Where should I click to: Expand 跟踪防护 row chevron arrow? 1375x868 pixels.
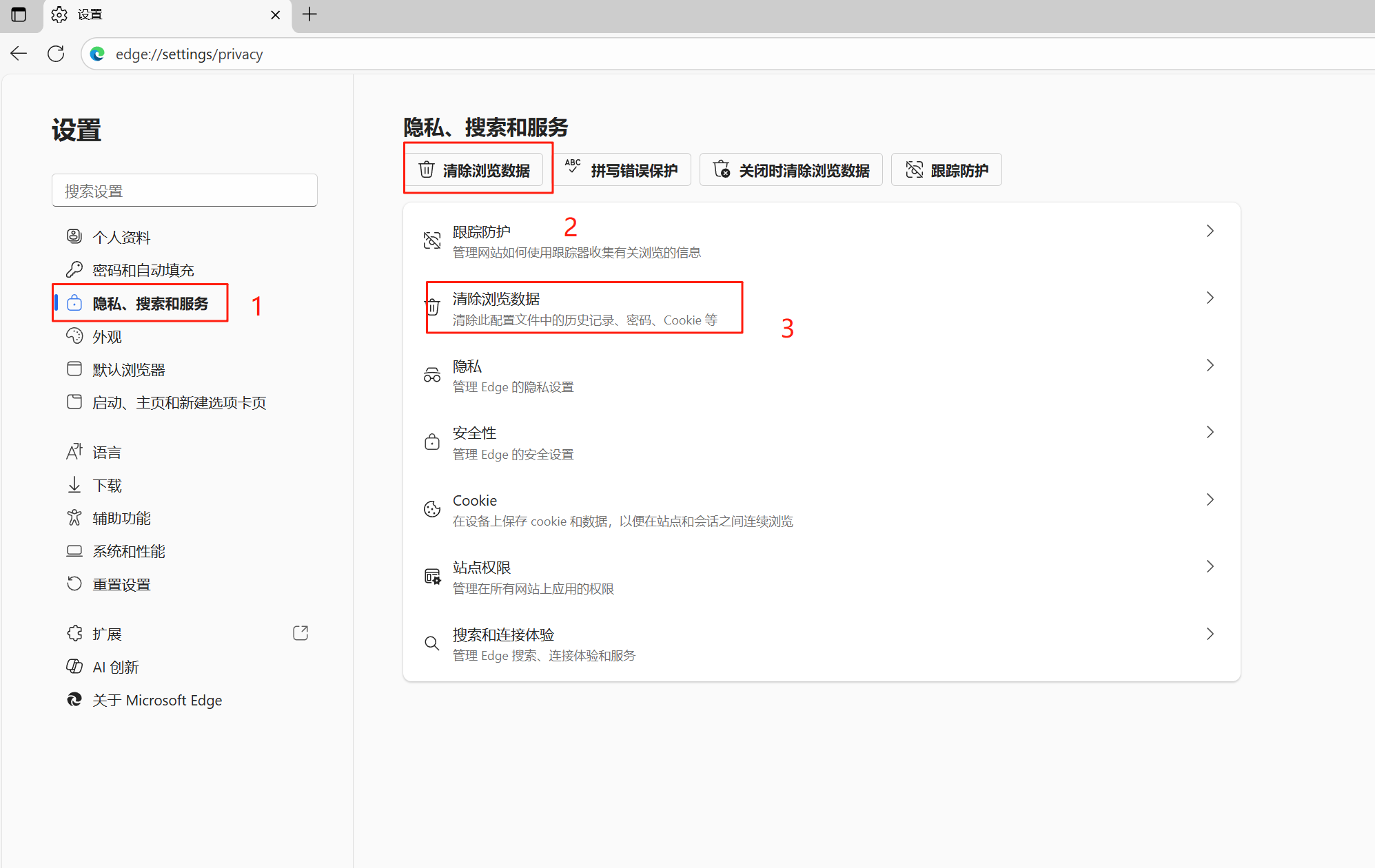pos(1210,231)
